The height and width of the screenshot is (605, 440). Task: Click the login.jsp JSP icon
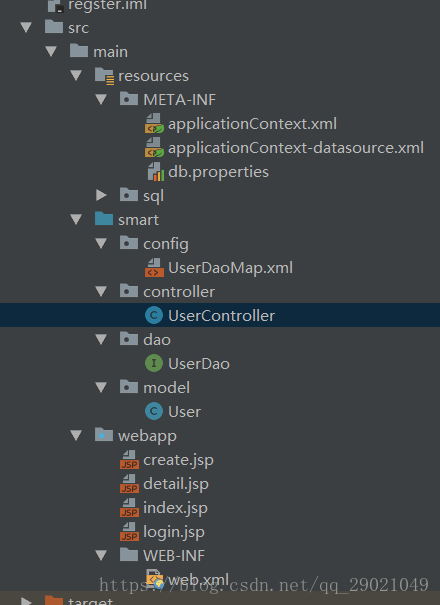pyautogui.click(x=129, y=531)
